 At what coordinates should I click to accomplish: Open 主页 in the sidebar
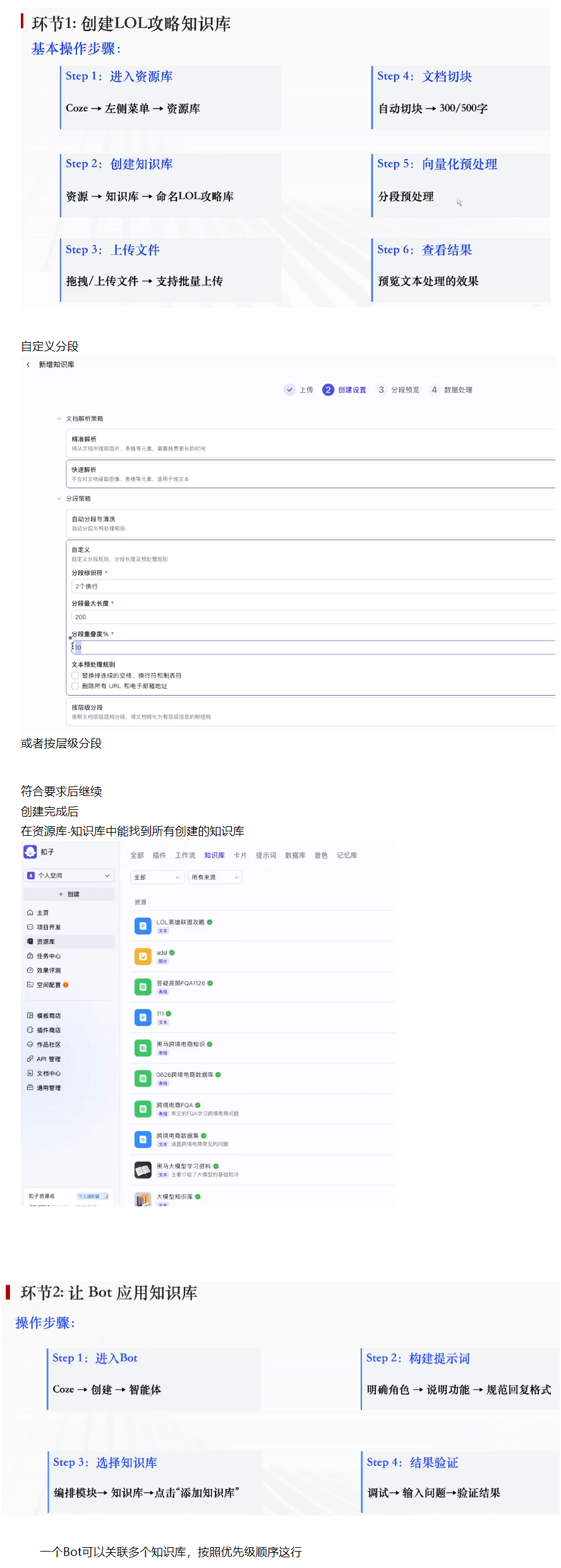point(69,913)
